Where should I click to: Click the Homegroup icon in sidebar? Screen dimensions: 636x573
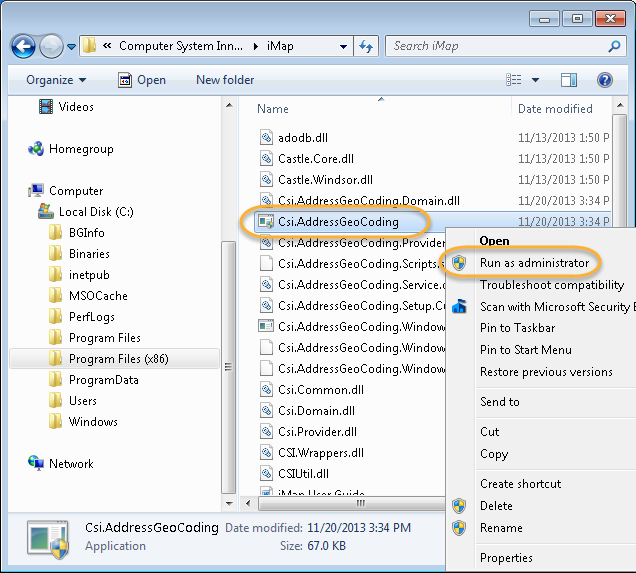click(36, 149)
